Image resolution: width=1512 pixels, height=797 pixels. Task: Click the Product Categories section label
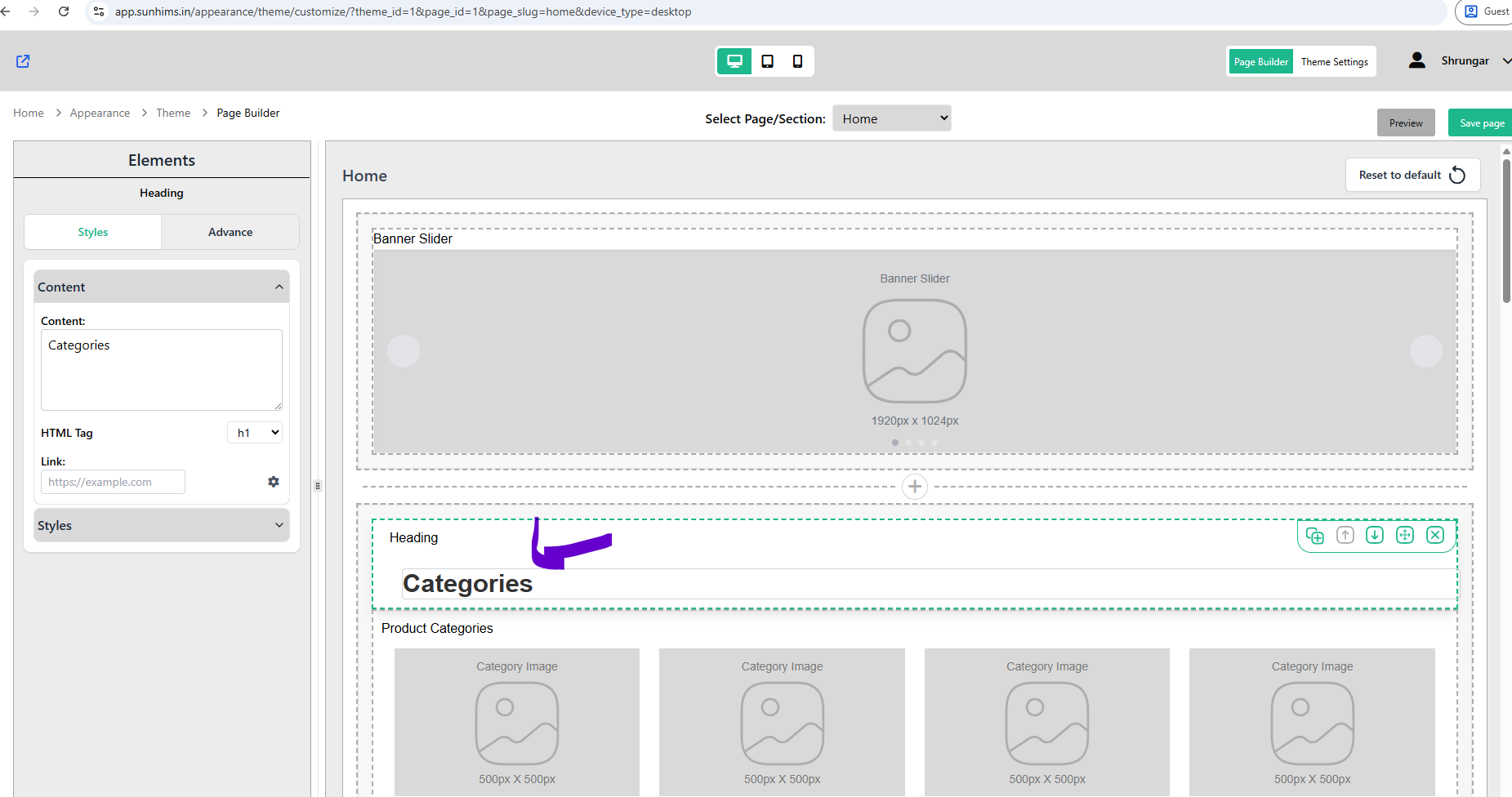point(437,628)
